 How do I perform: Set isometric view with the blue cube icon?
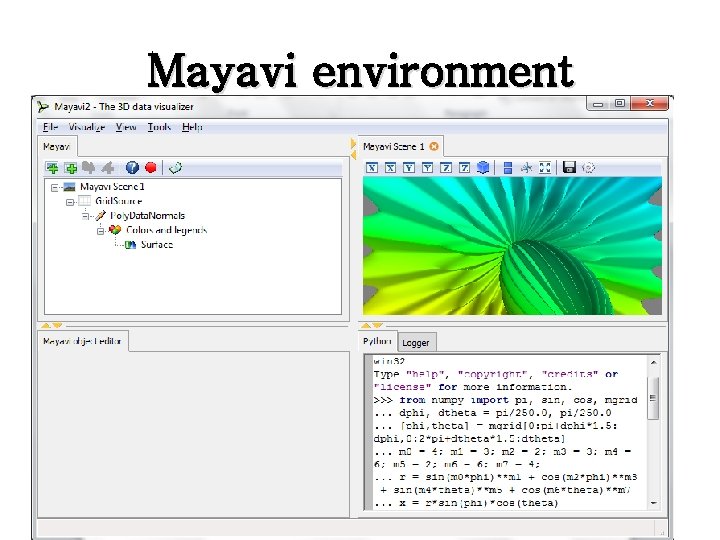(483, 168)
